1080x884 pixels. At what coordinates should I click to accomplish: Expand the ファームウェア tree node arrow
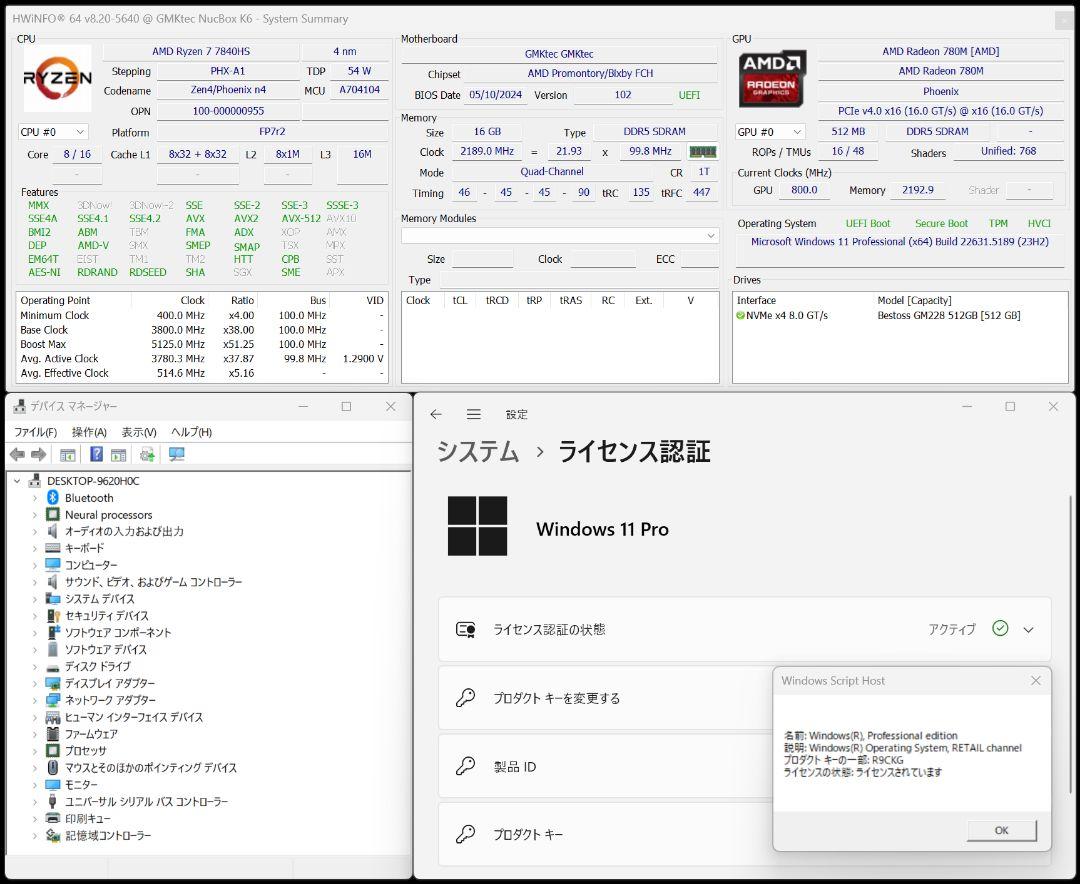[34, 734]
